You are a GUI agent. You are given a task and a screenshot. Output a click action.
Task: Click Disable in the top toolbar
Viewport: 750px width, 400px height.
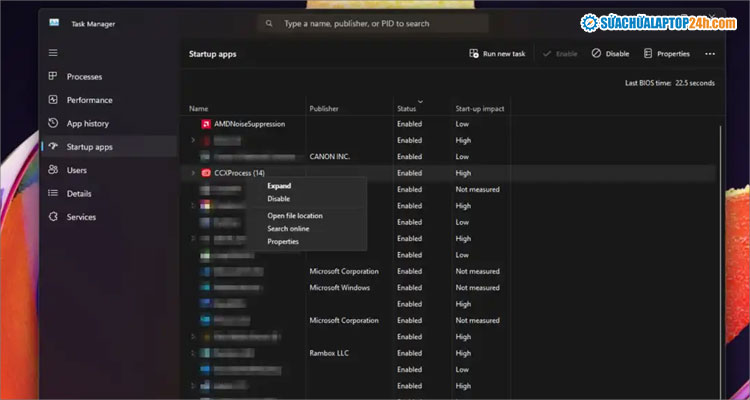(x=610, y=53)
